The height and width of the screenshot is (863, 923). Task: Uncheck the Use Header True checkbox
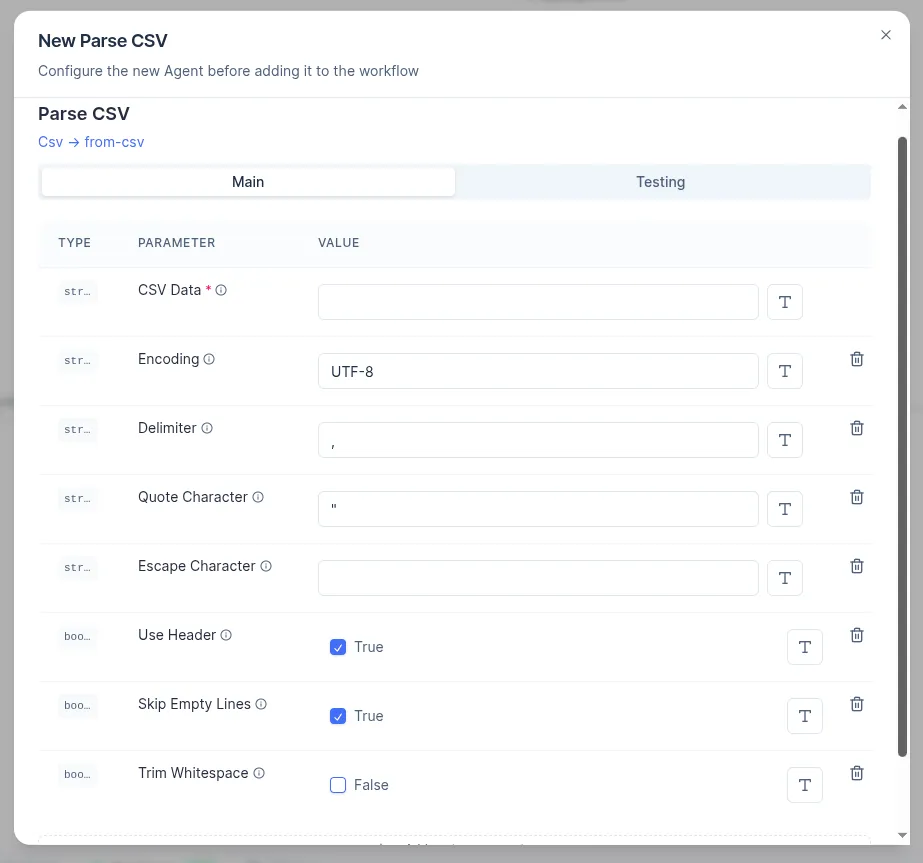click(338, 647)
